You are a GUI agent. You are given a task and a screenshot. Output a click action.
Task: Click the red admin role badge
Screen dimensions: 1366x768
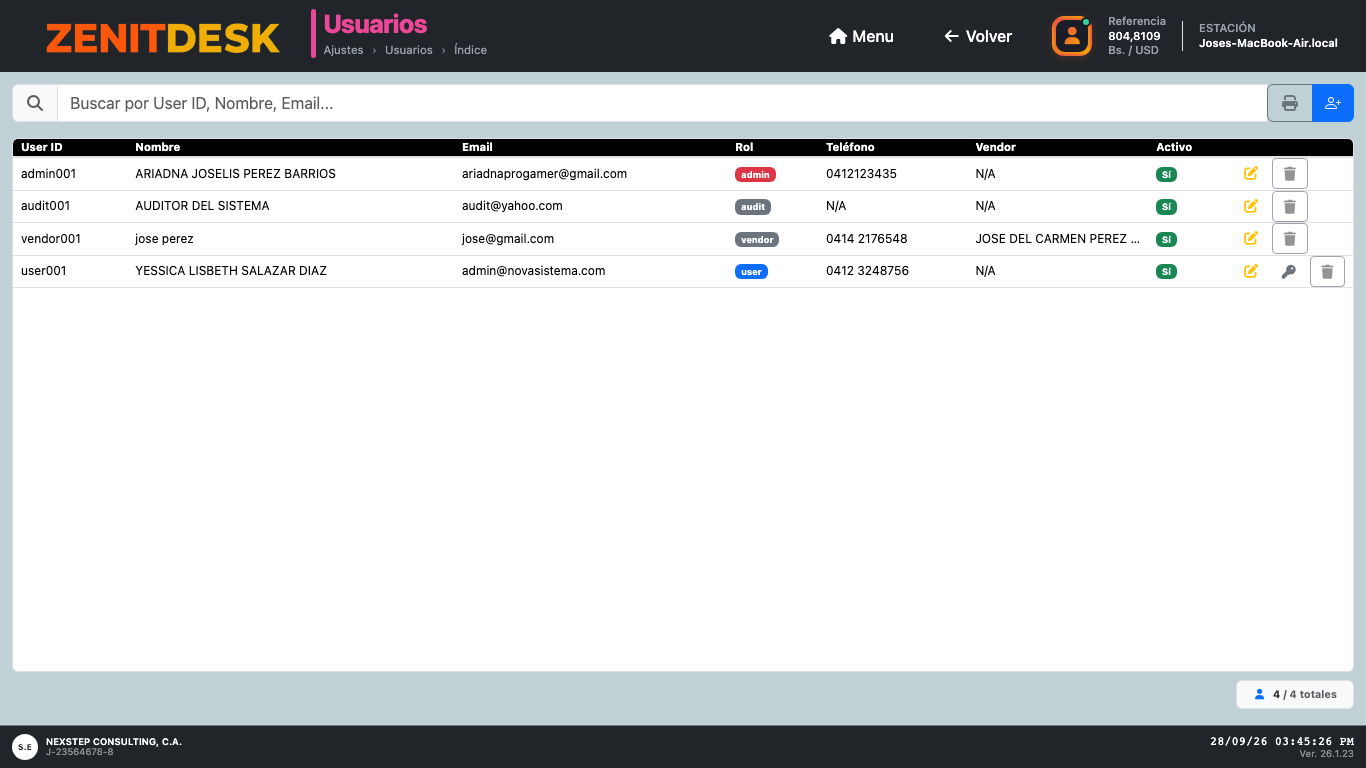(755, 174)
